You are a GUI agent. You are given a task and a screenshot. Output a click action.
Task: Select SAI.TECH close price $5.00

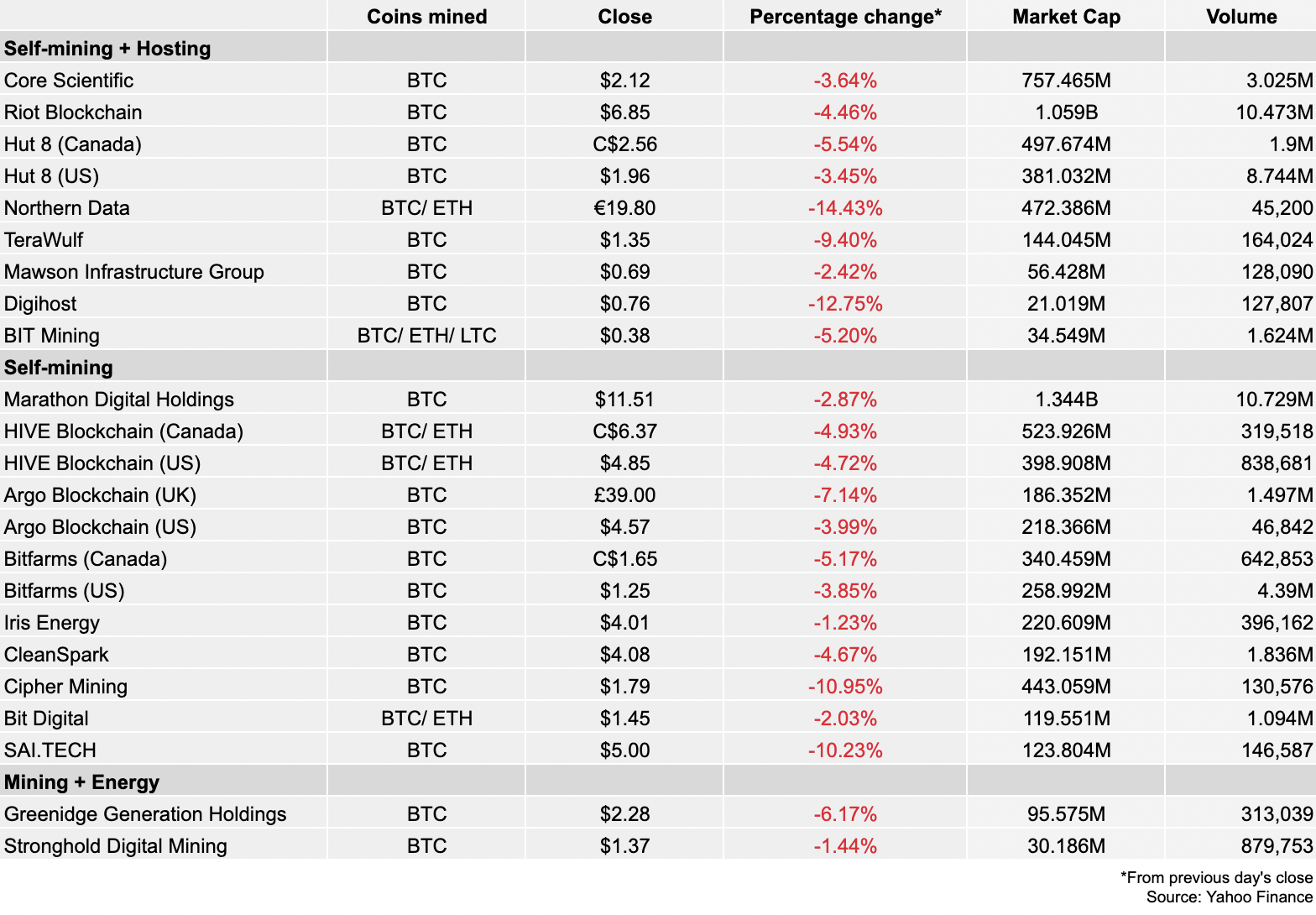(x=624, y=750)
